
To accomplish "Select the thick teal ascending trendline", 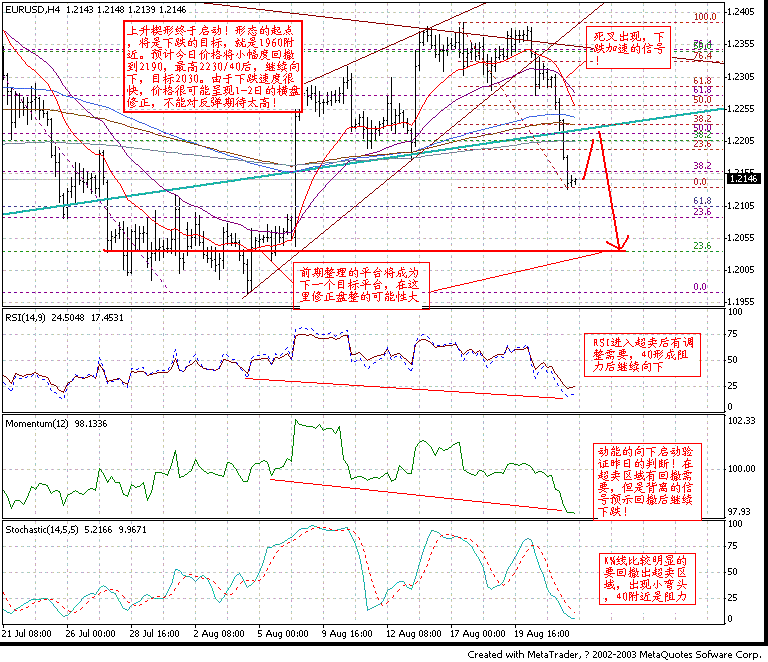I will click(x=363, y=162).
